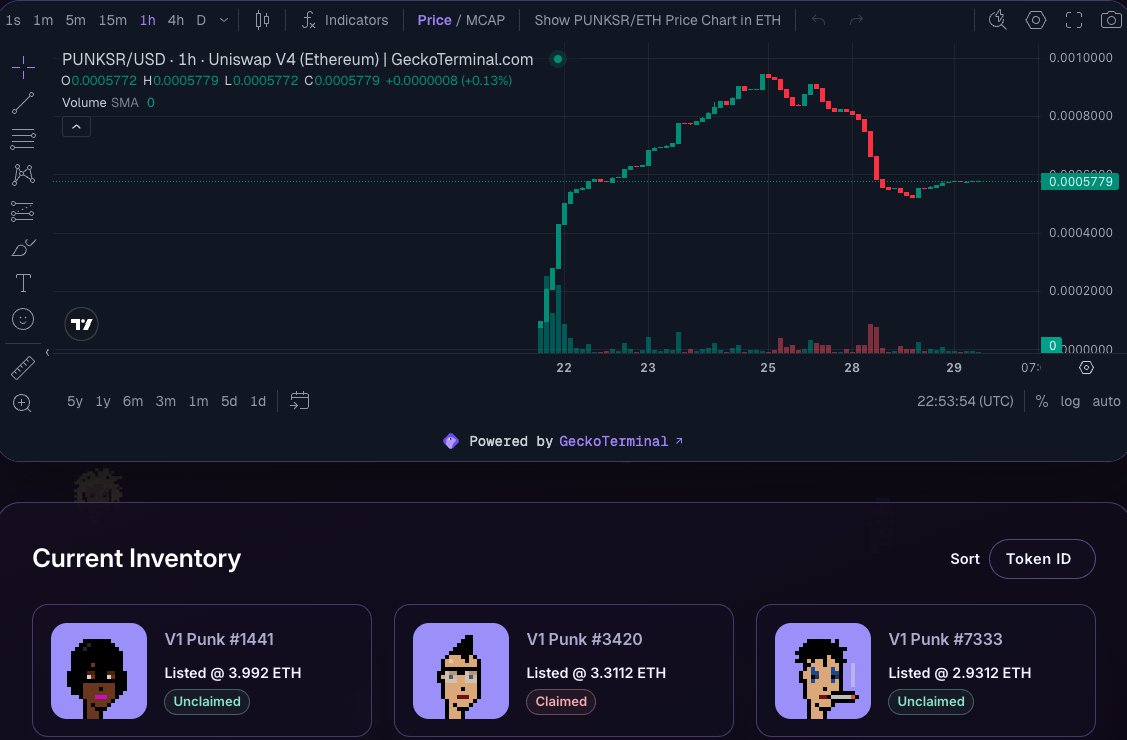
Task: Open the emoji icons tool
Action: click(x=23, y=319)
